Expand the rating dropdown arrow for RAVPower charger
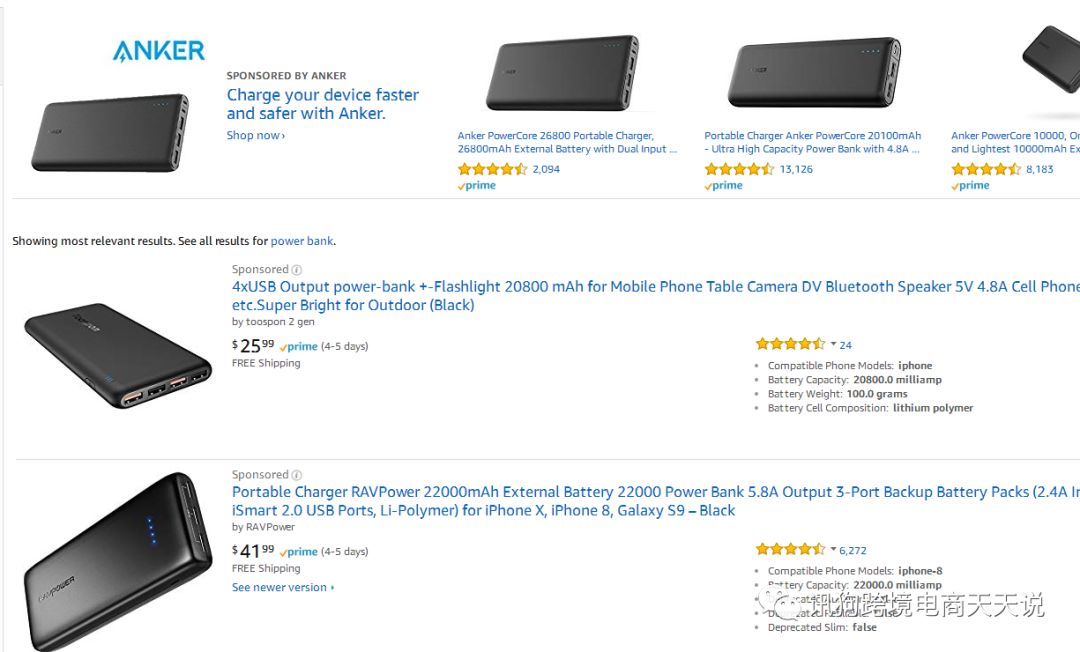This screenshot has height=652, width=1080. click(x=833, y=549)
